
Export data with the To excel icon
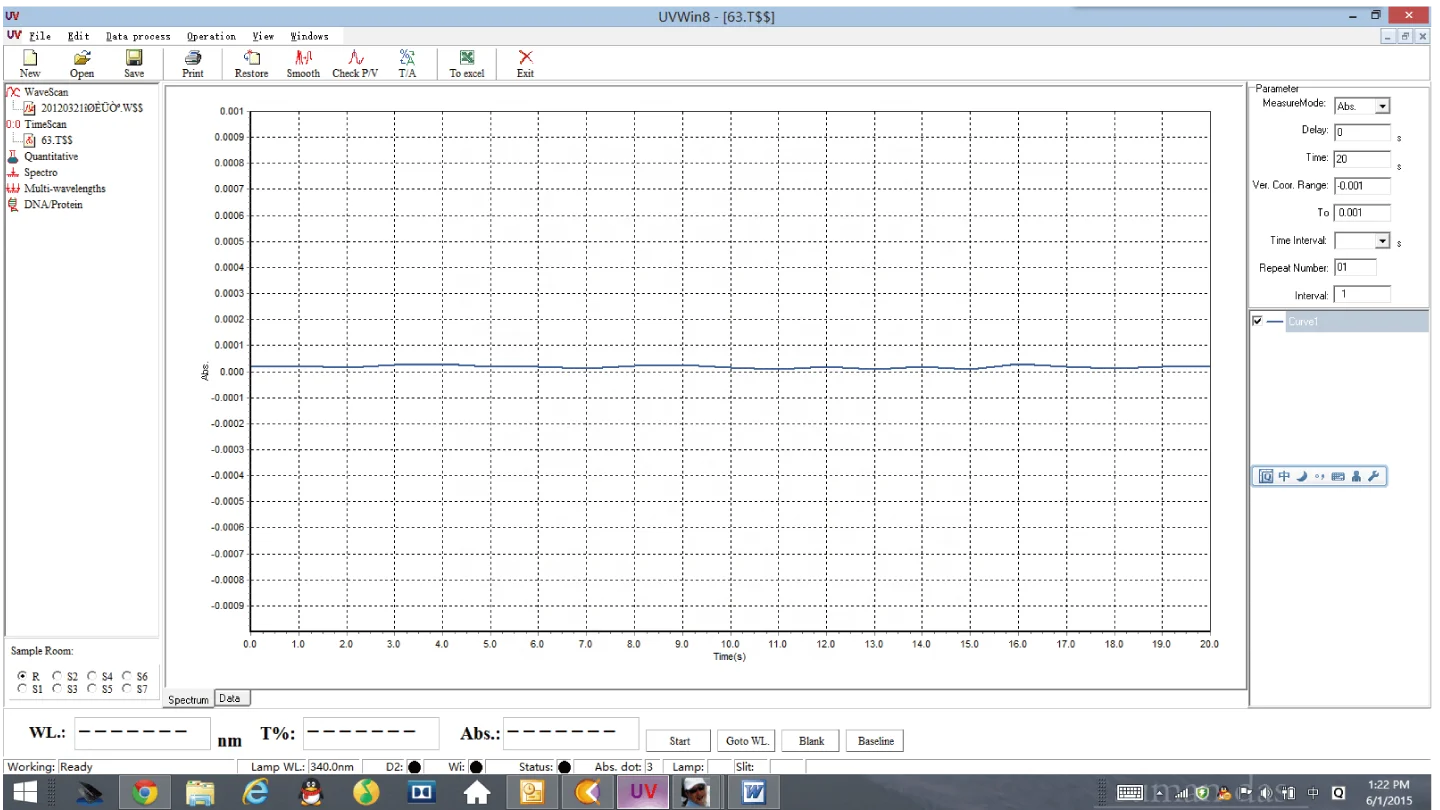(466, 62)
